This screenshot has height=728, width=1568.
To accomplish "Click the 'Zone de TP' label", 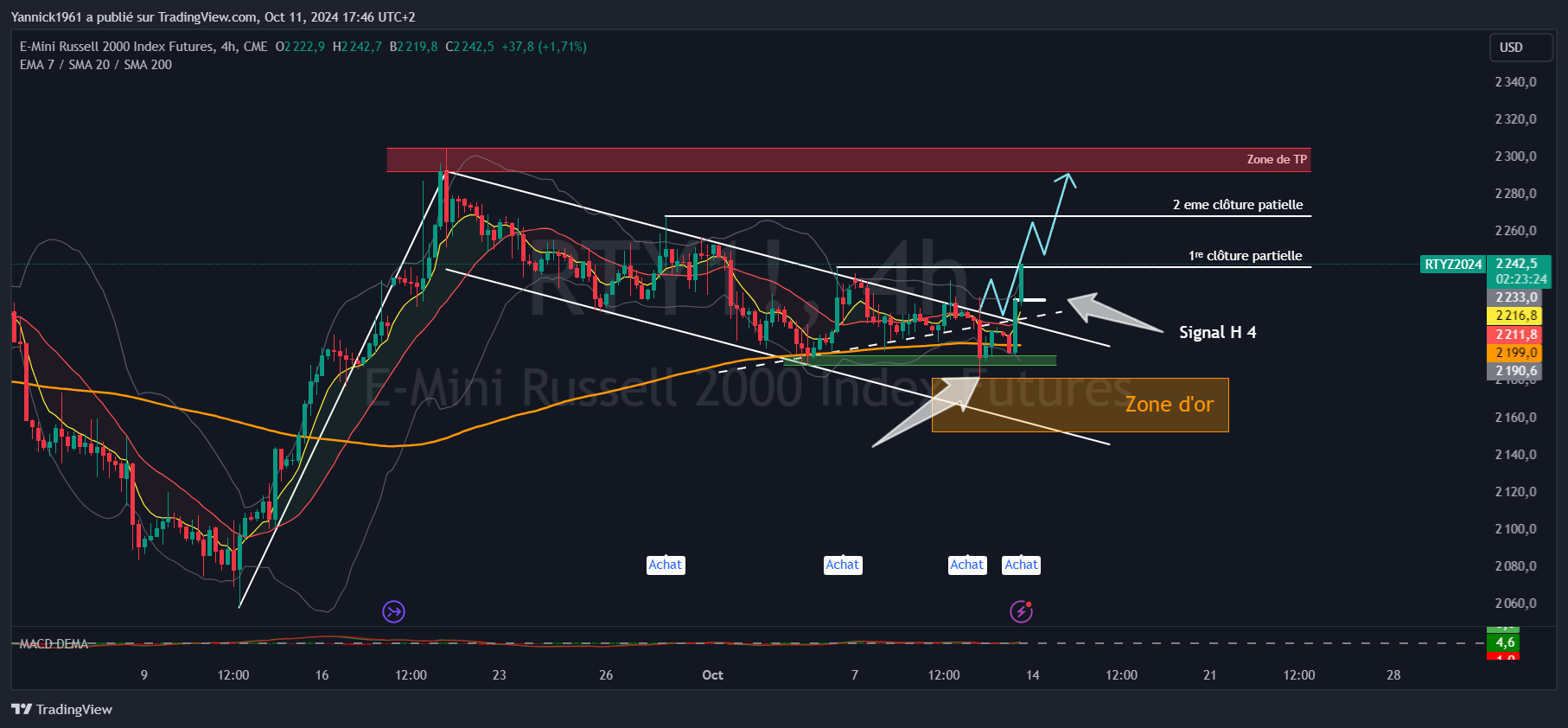I will pos(1277,159).
